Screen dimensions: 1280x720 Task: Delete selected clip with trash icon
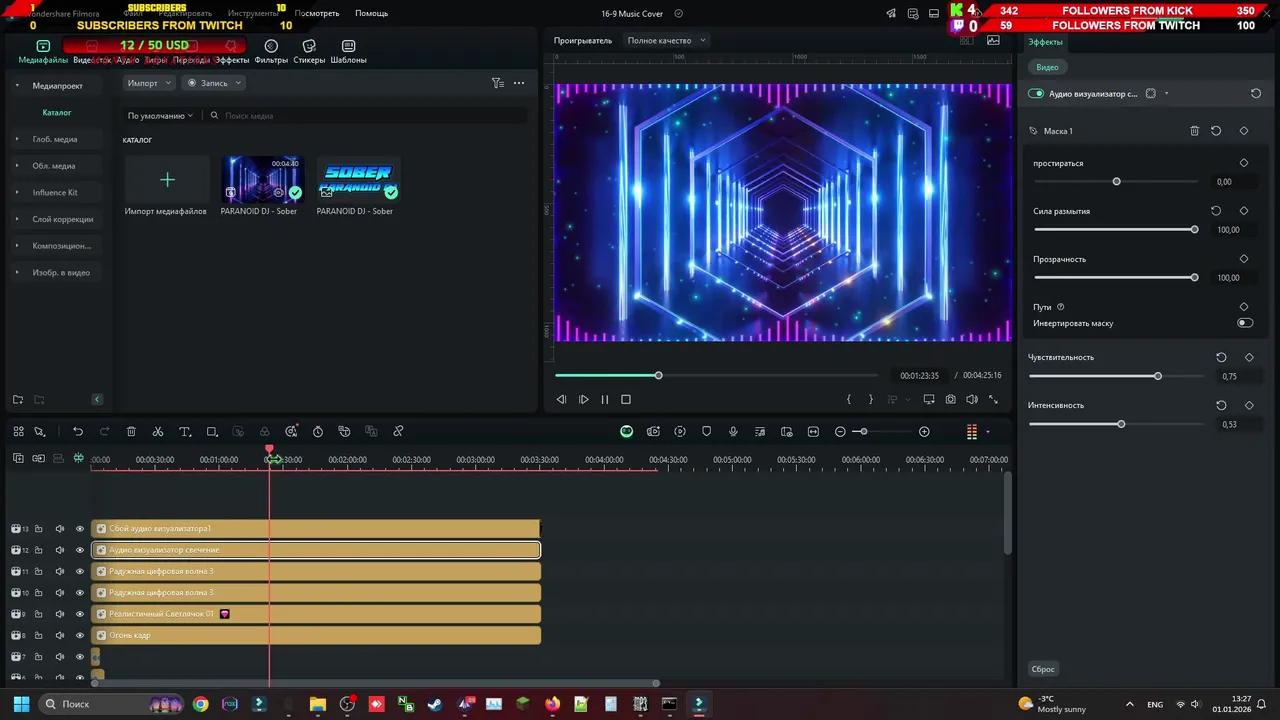tap(131, 431)
